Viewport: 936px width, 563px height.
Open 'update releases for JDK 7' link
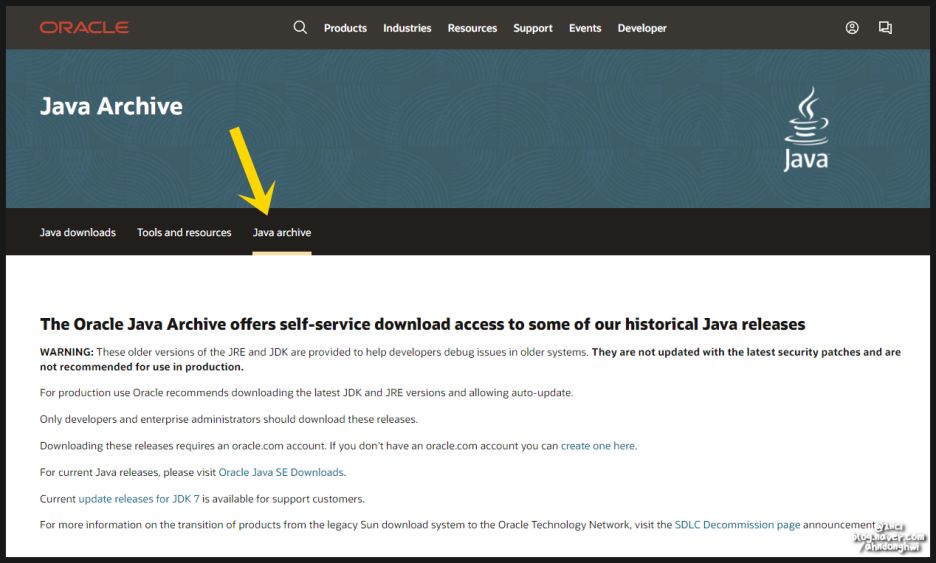(138, 499)
